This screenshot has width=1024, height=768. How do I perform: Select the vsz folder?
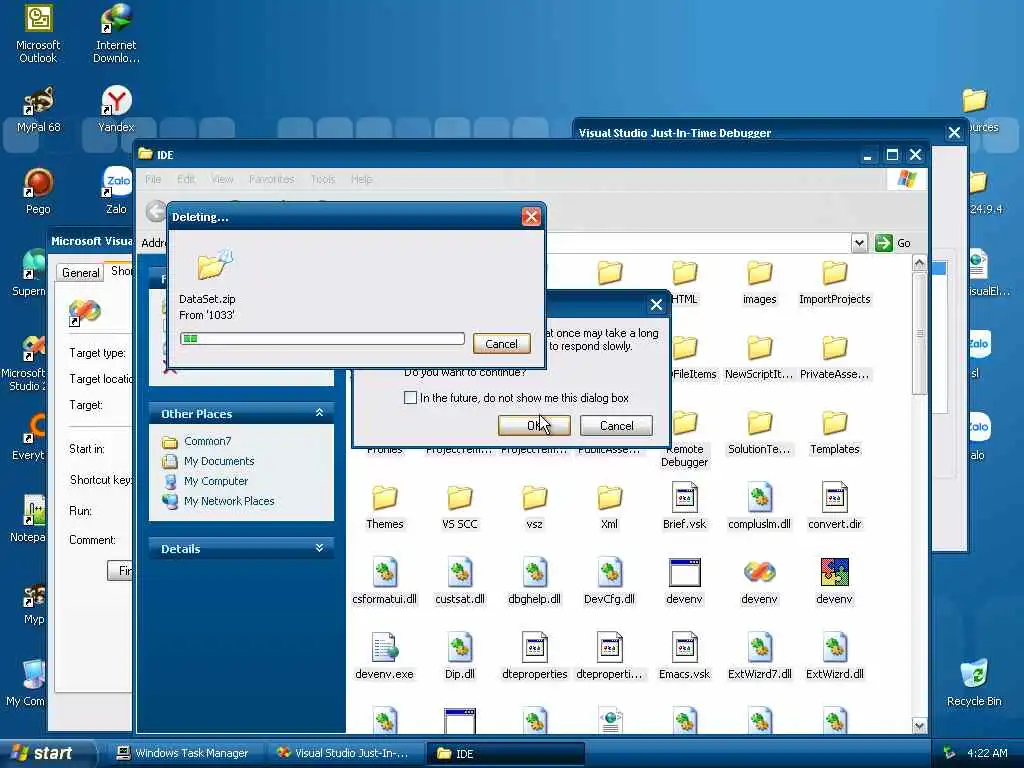[x=534, y=507]
